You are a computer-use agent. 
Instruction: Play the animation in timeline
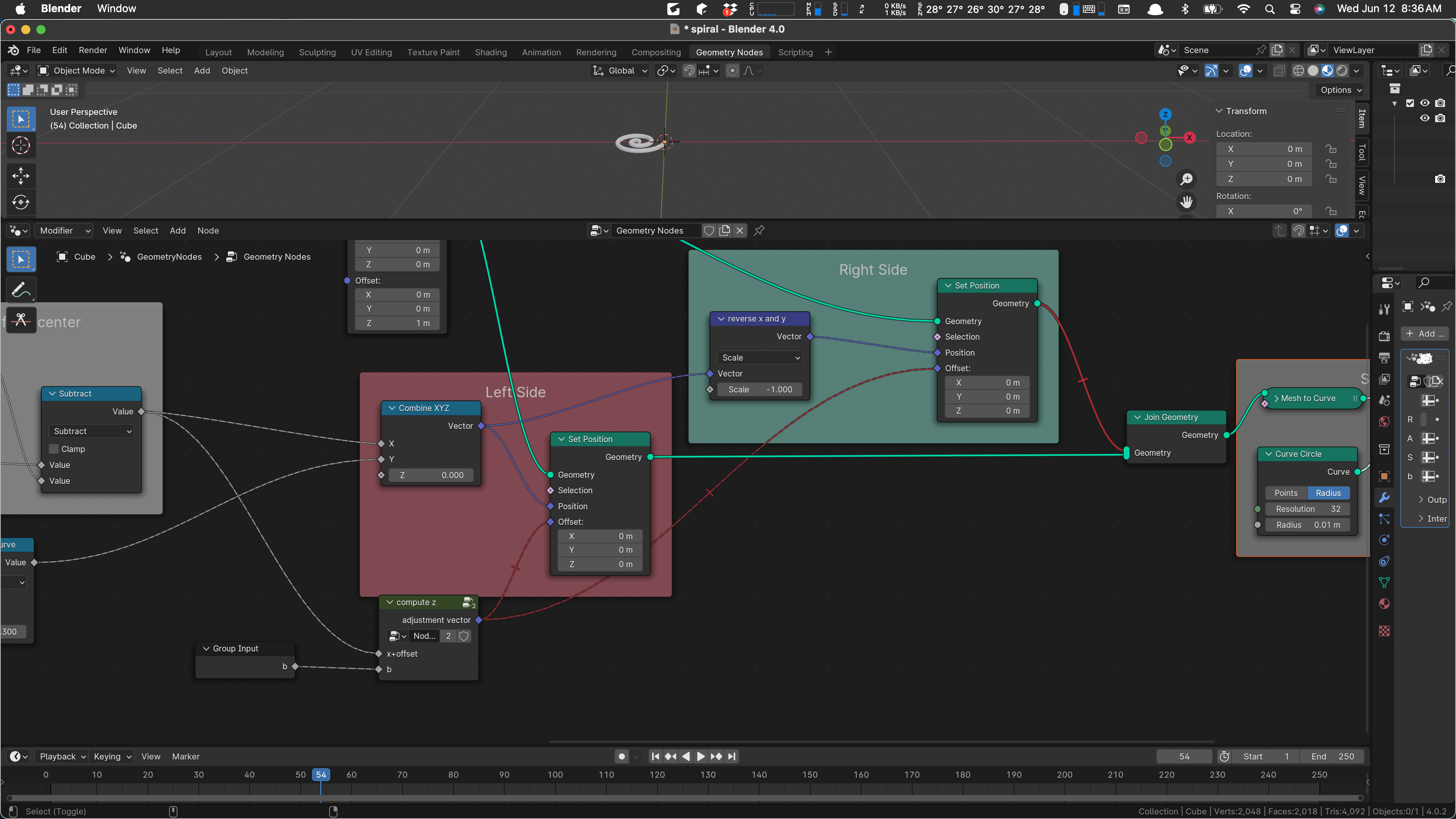pyautogui.click(x=701, y=756)
